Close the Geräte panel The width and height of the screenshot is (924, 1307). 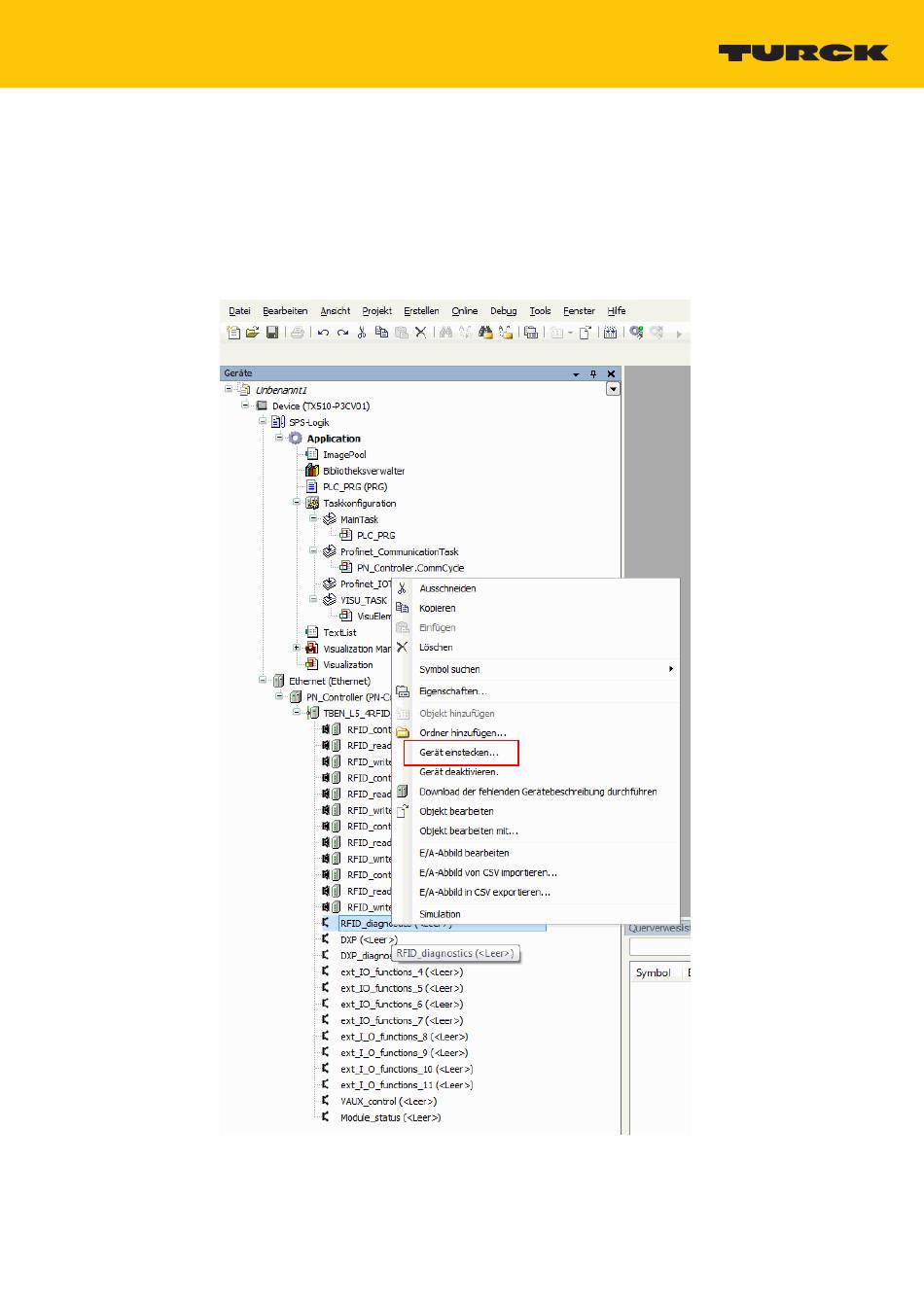(611, 373)
